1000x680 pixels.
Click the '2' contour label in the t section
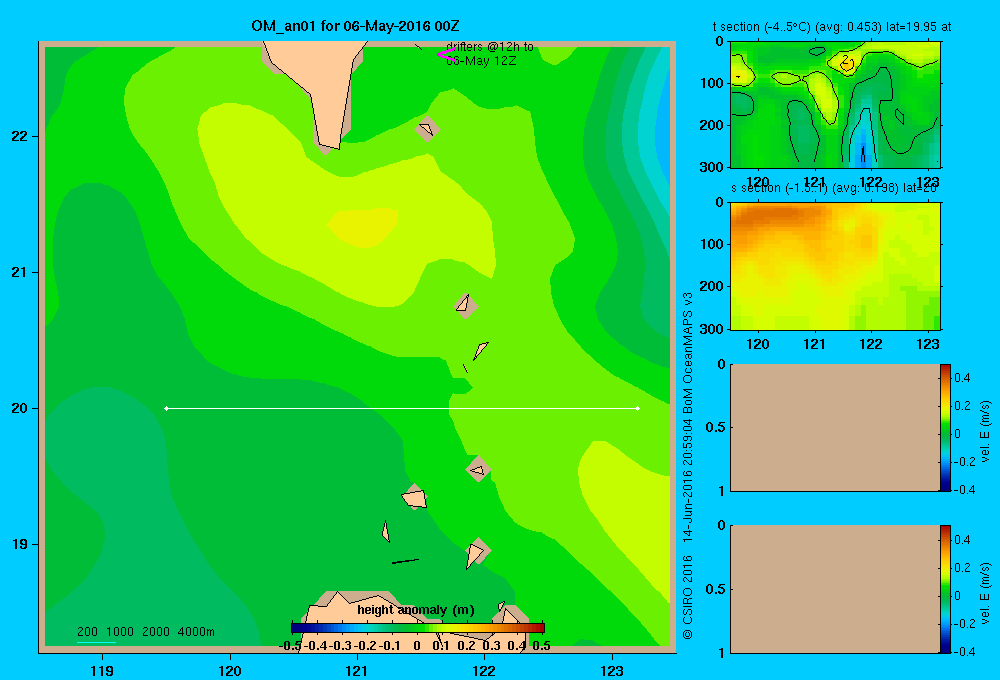[845, 60]
